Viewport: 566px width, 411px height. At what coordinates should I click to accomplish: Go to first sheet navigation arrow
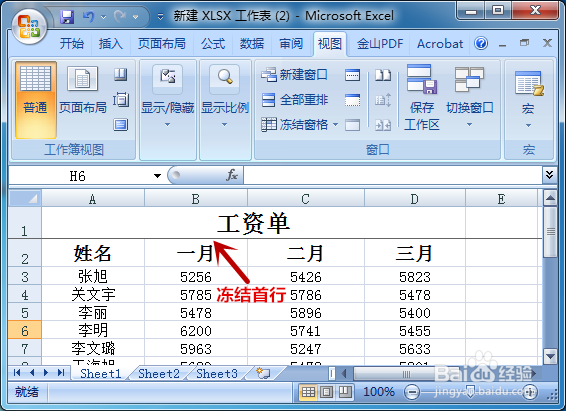point(17,372)
